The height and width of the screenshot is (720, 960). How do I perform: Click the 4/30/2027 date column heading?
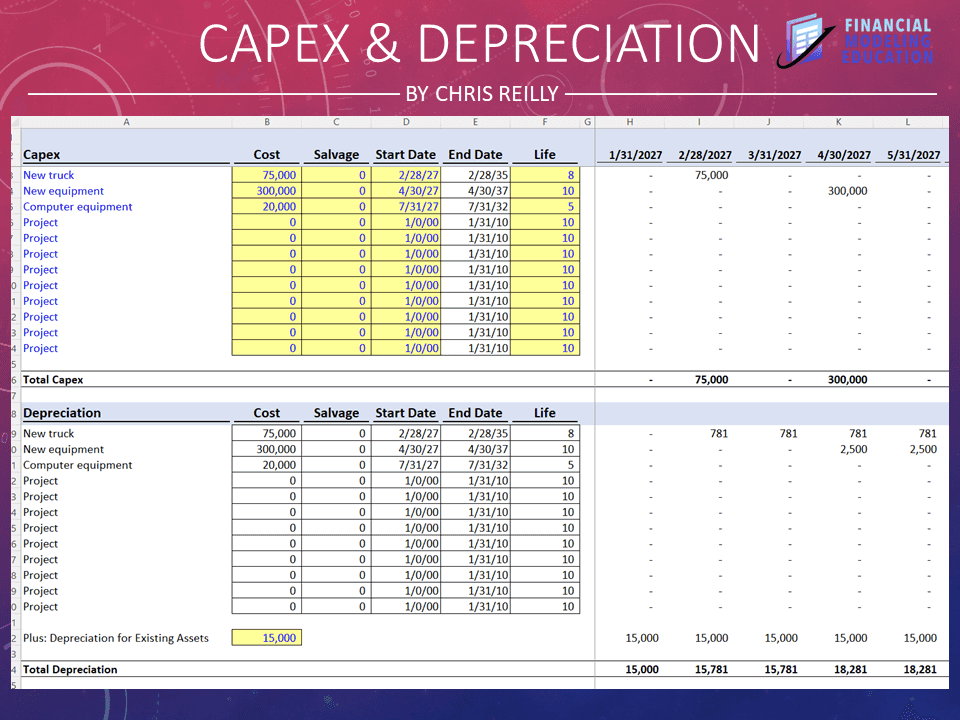tap(844, 156)
